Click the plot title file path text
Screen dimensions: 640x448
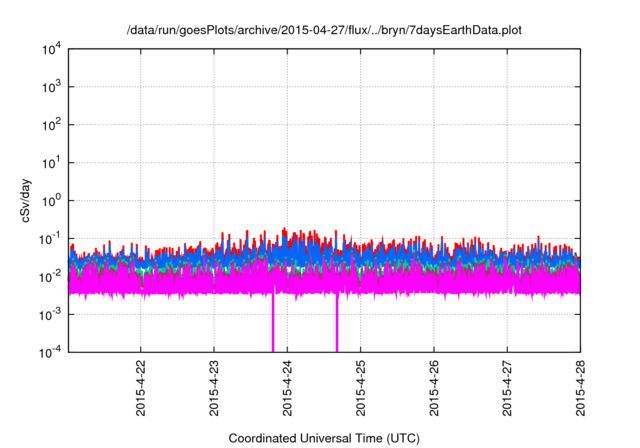(324, 30)
